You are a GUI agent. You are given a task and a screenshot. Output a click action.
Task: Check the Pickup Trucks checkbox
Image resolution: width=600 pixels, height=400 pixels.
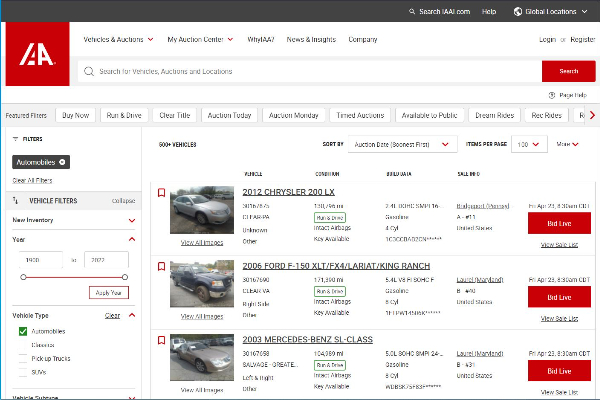click(x=23, y=359)
